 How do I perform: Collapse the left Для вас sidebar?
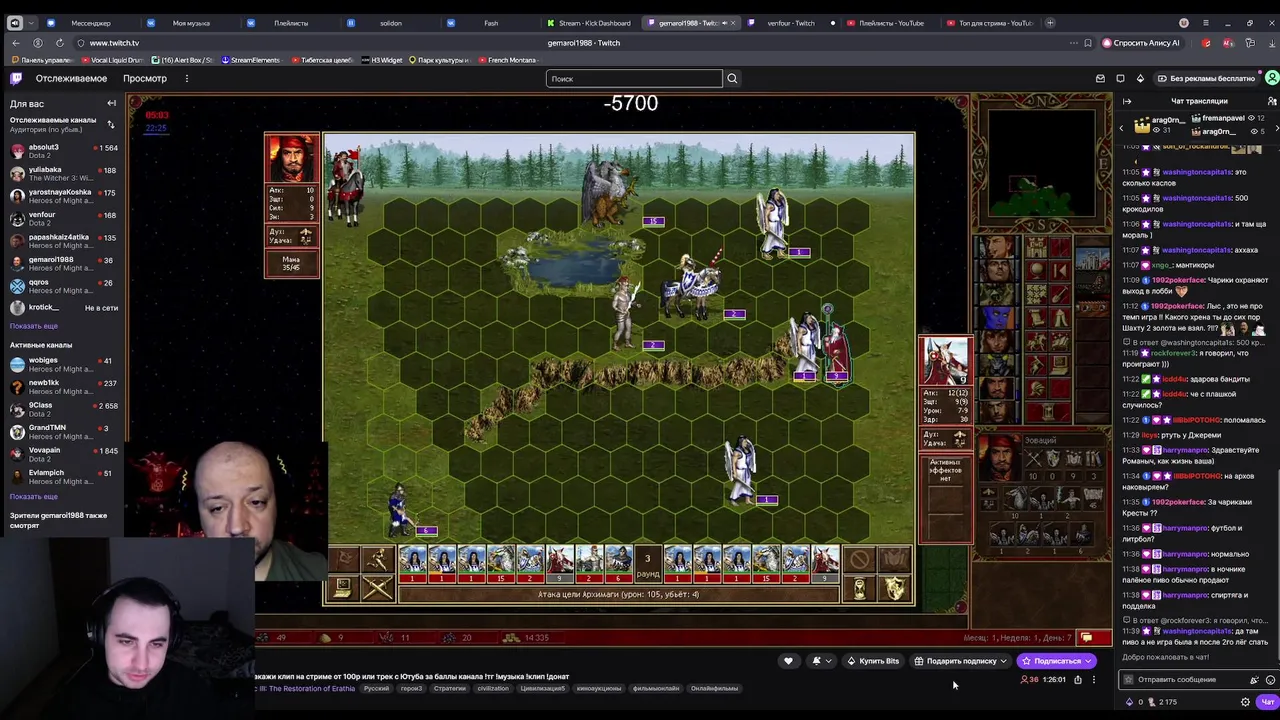pyautogui.click(x=112, y=103)
